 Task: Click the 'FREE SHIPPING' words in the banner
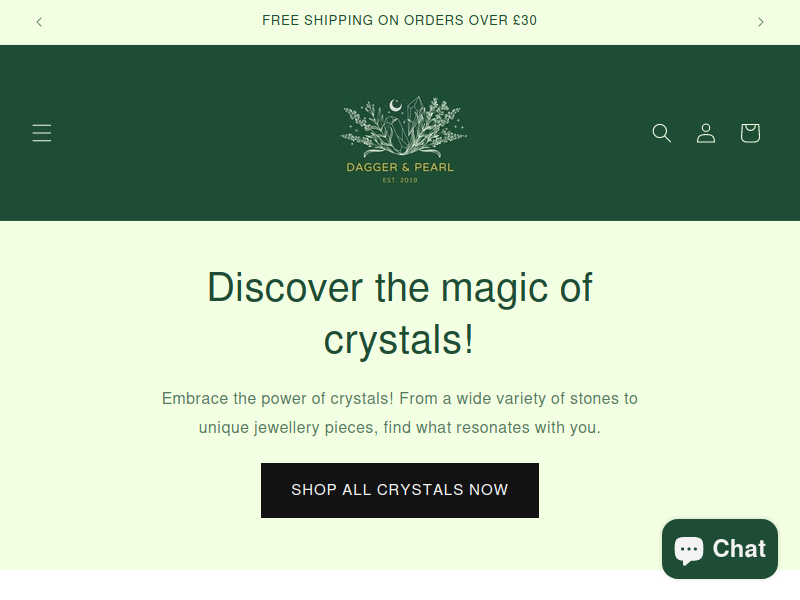pos(318,20)
